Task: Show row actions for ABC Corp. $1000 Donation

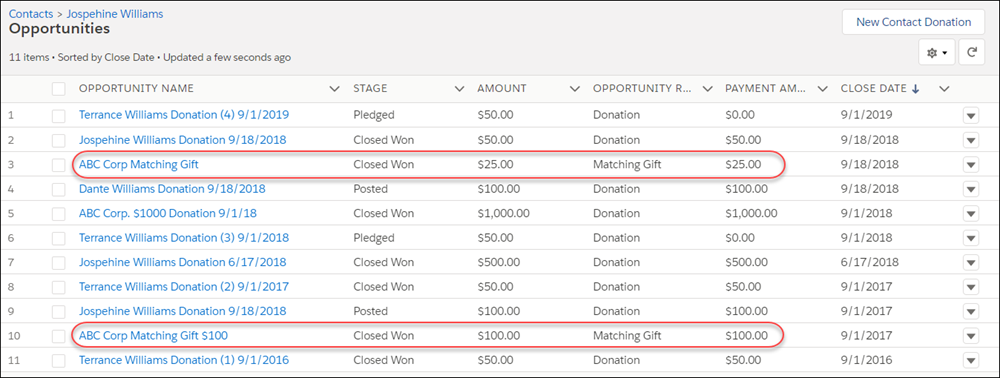Action: coord(971,214)
